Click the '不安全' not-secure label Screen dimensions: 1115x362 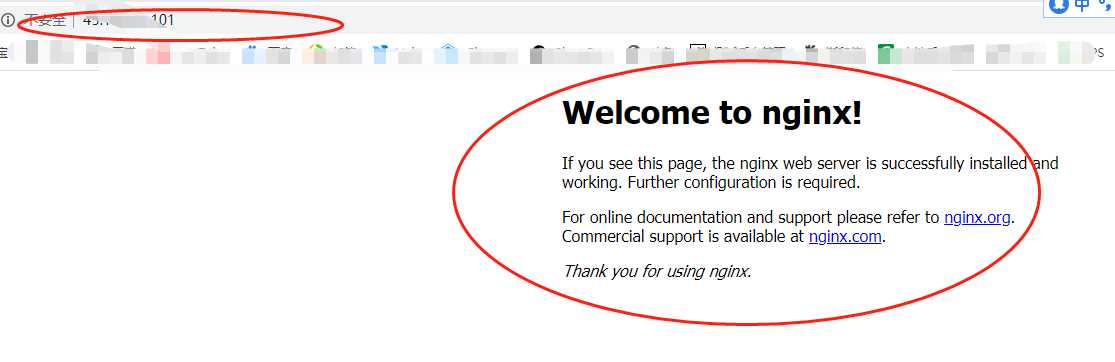(x=45, y=21)
